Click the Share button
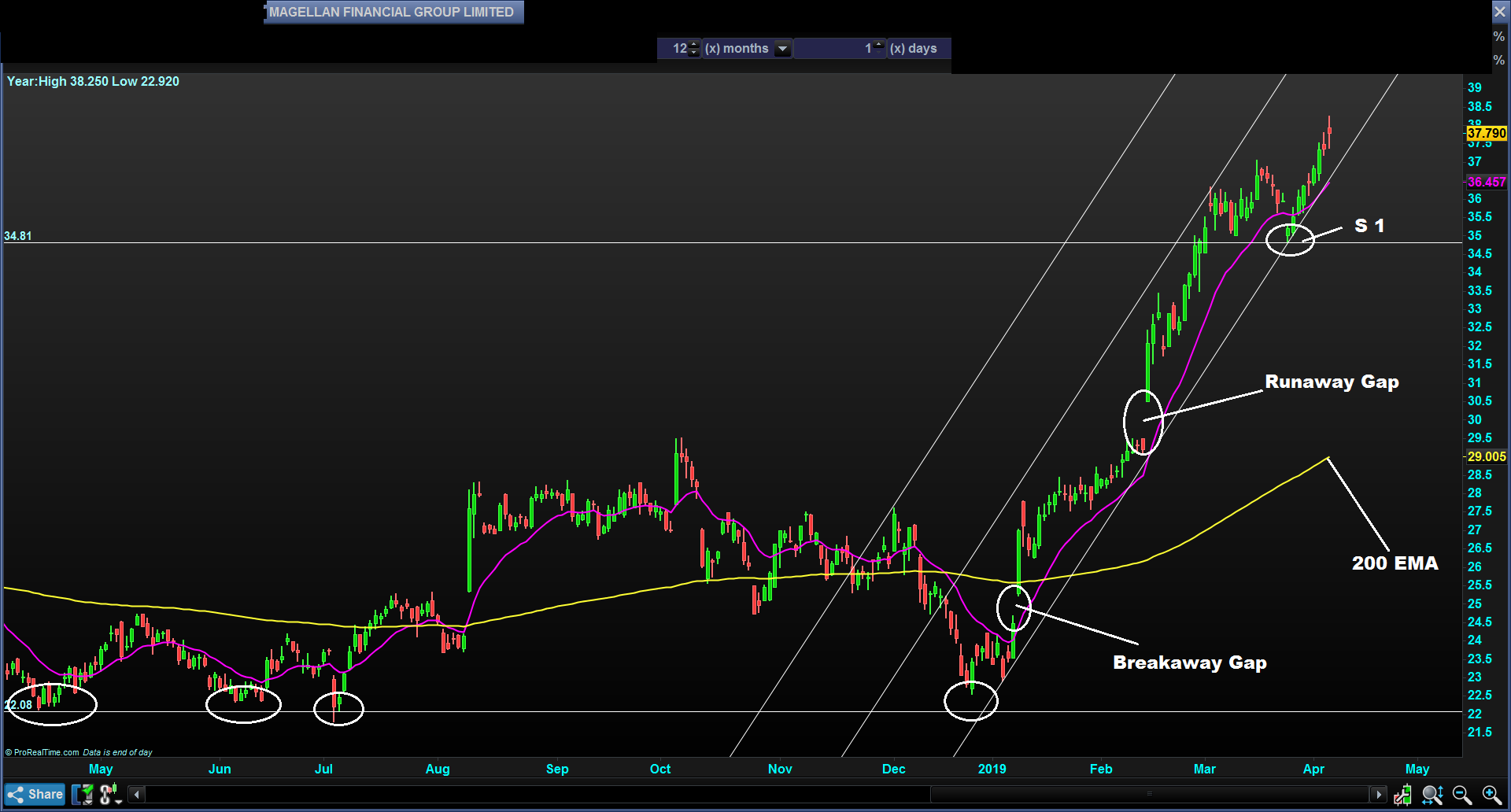Viewport: 1511px width, 812px height. pos(35,794)
